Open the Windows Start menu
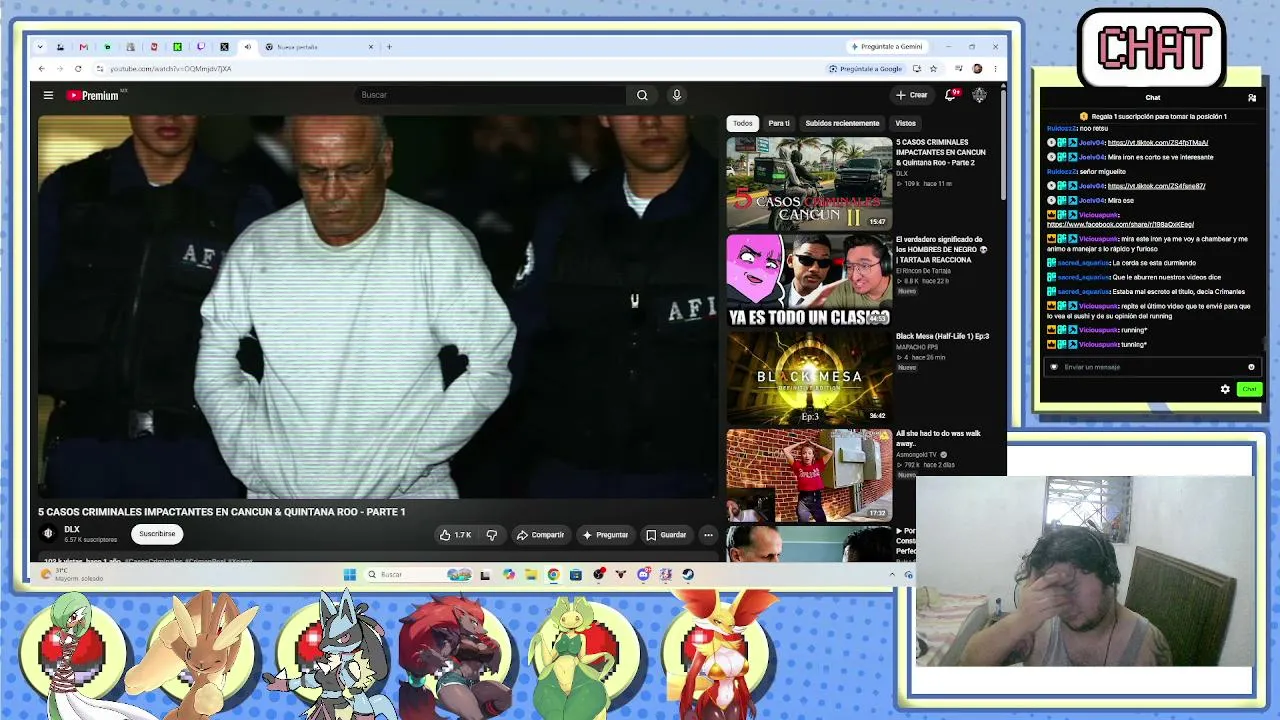The height and width of the screenshot is (720, 1280). click(349, 575)
